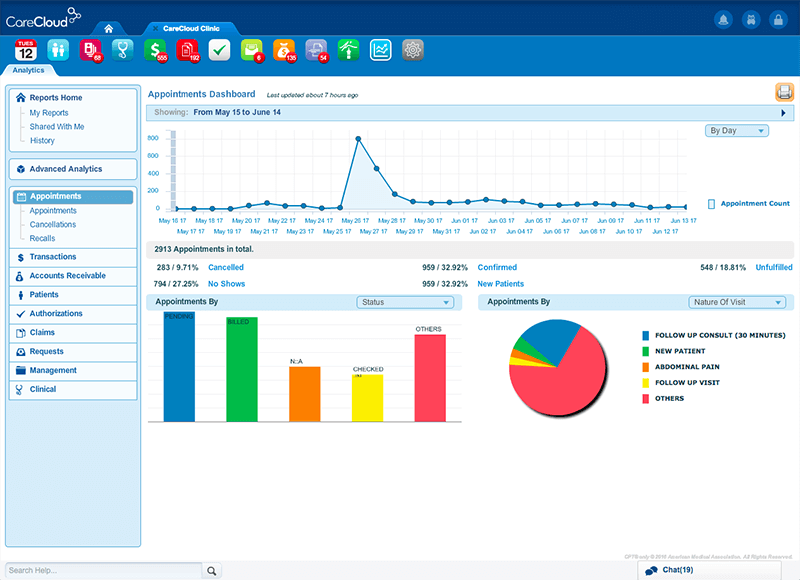Click the CareCloud logo
800x580 pixels.
pyautogui.click(x=43, y=18)
